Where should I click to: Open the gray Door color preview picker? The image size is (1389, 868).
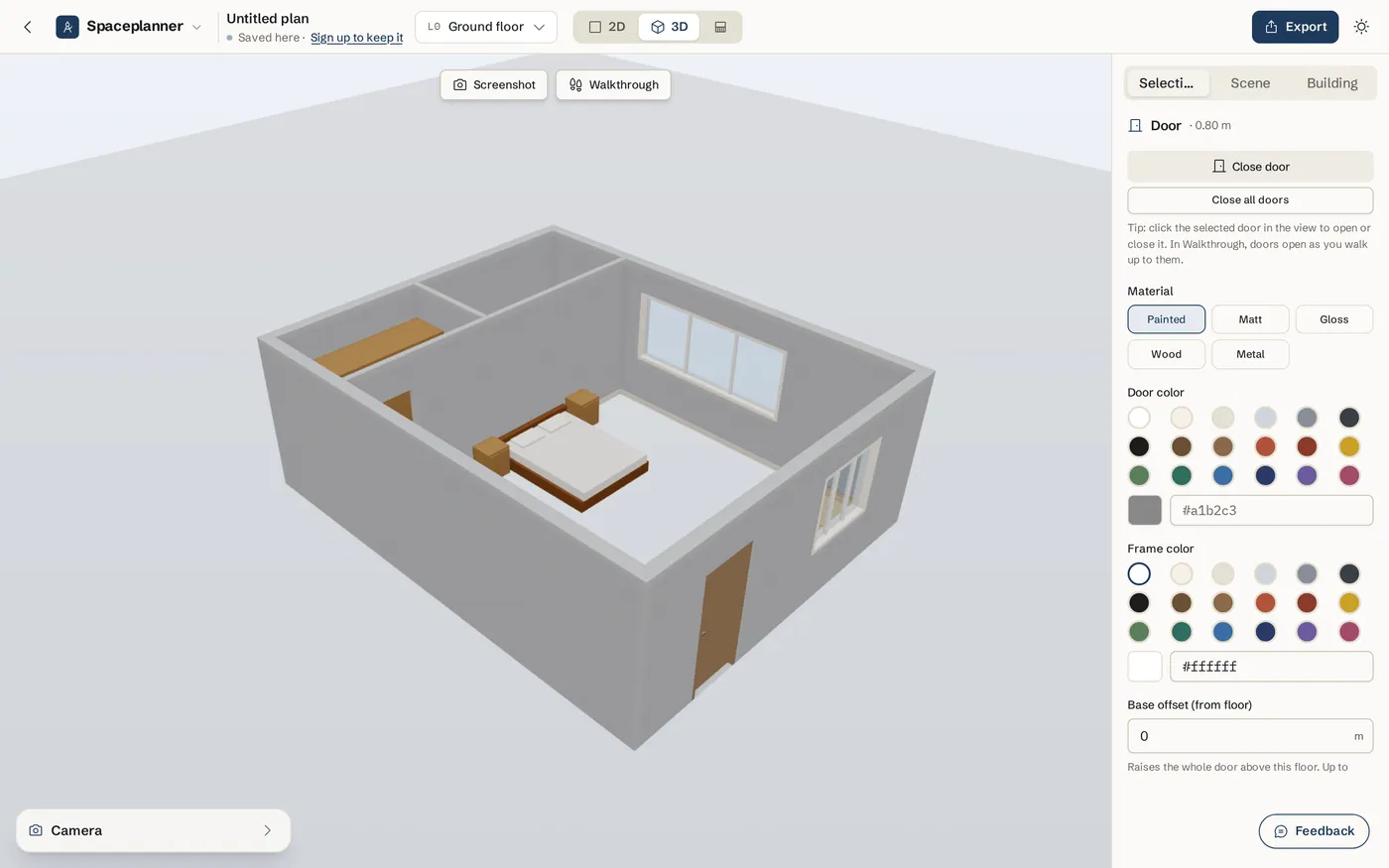point(1145,510)
